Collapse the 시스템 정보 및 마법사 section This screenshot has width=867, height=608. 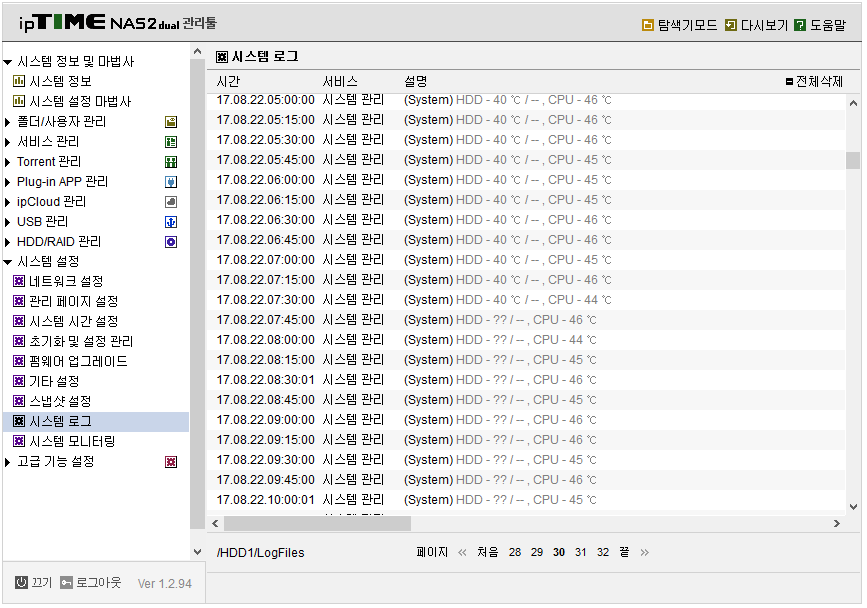click(x=8, y=62)
